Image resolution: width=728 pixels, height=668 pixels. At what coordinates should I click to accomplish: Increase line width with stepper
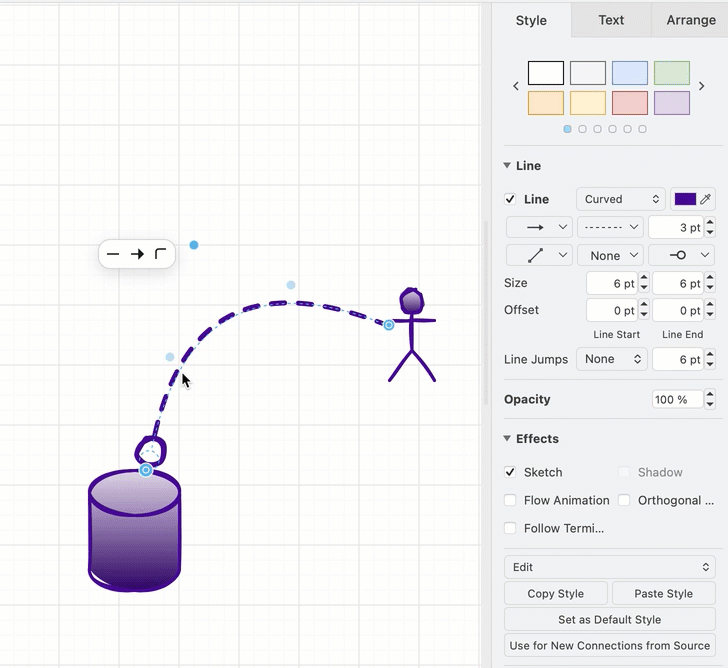[710, 223]
